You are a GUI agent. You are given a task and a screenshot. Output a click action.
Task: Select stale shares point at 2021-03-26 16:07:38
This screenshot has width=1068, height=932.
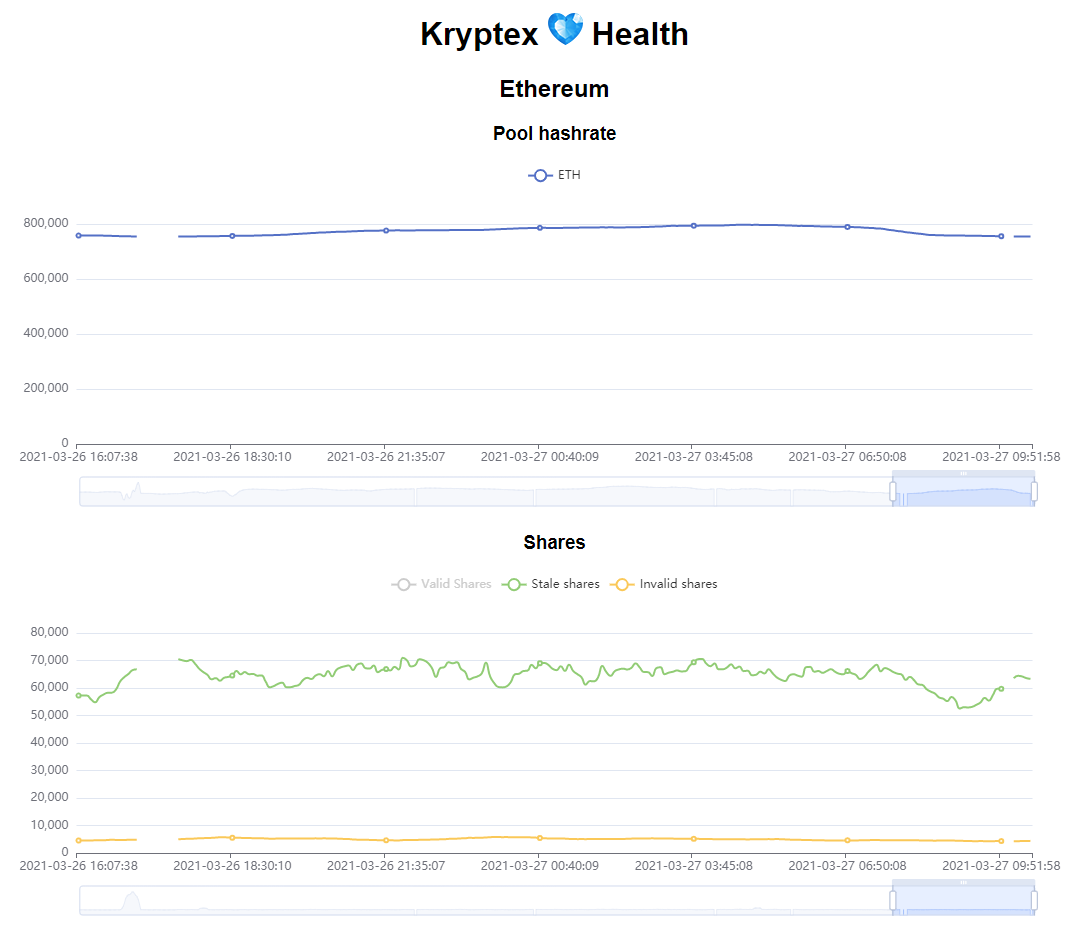[x=78, y=696]
